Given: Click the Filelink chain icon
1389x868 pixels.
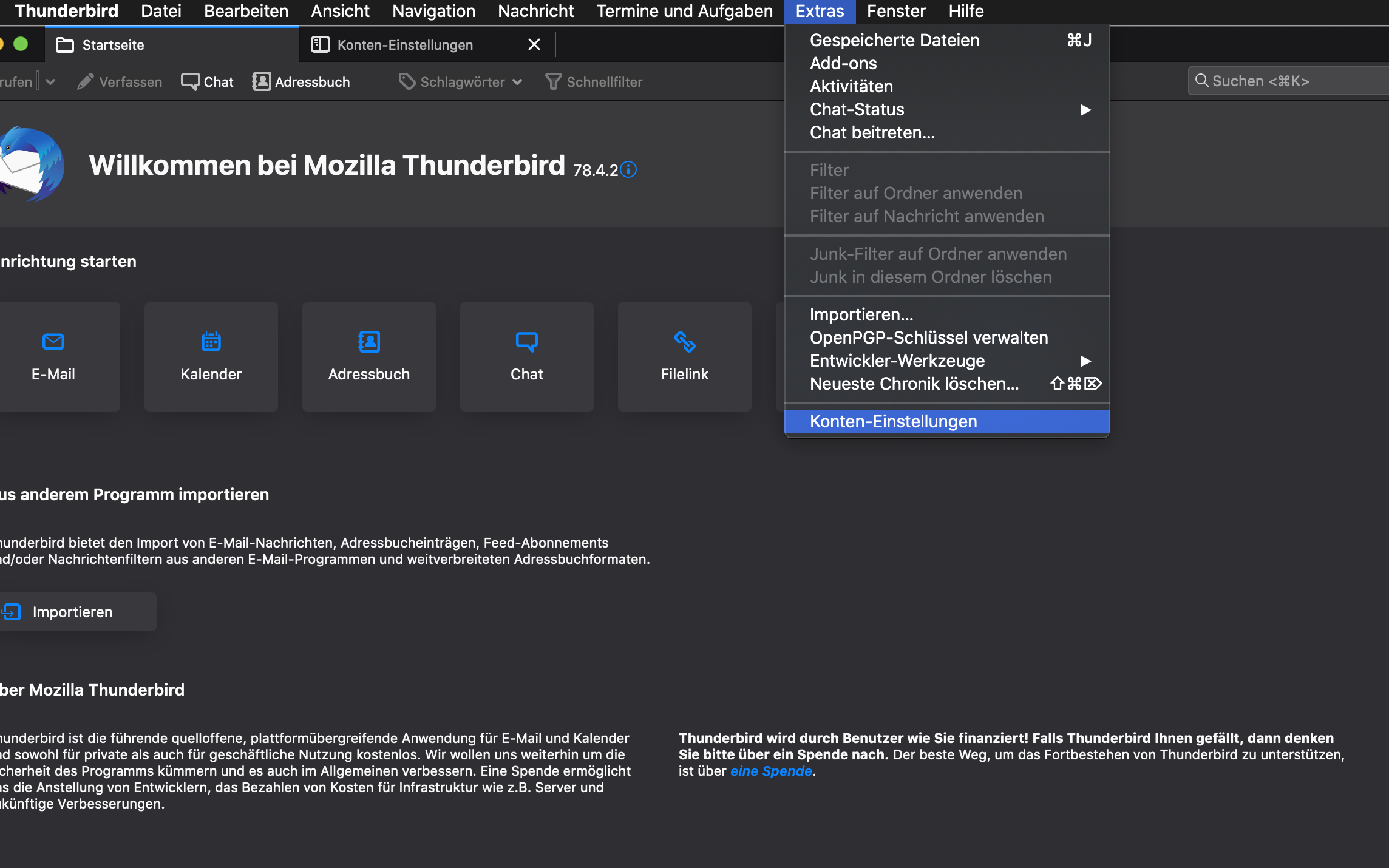Looking at the screenshot, I should point(685,342).
